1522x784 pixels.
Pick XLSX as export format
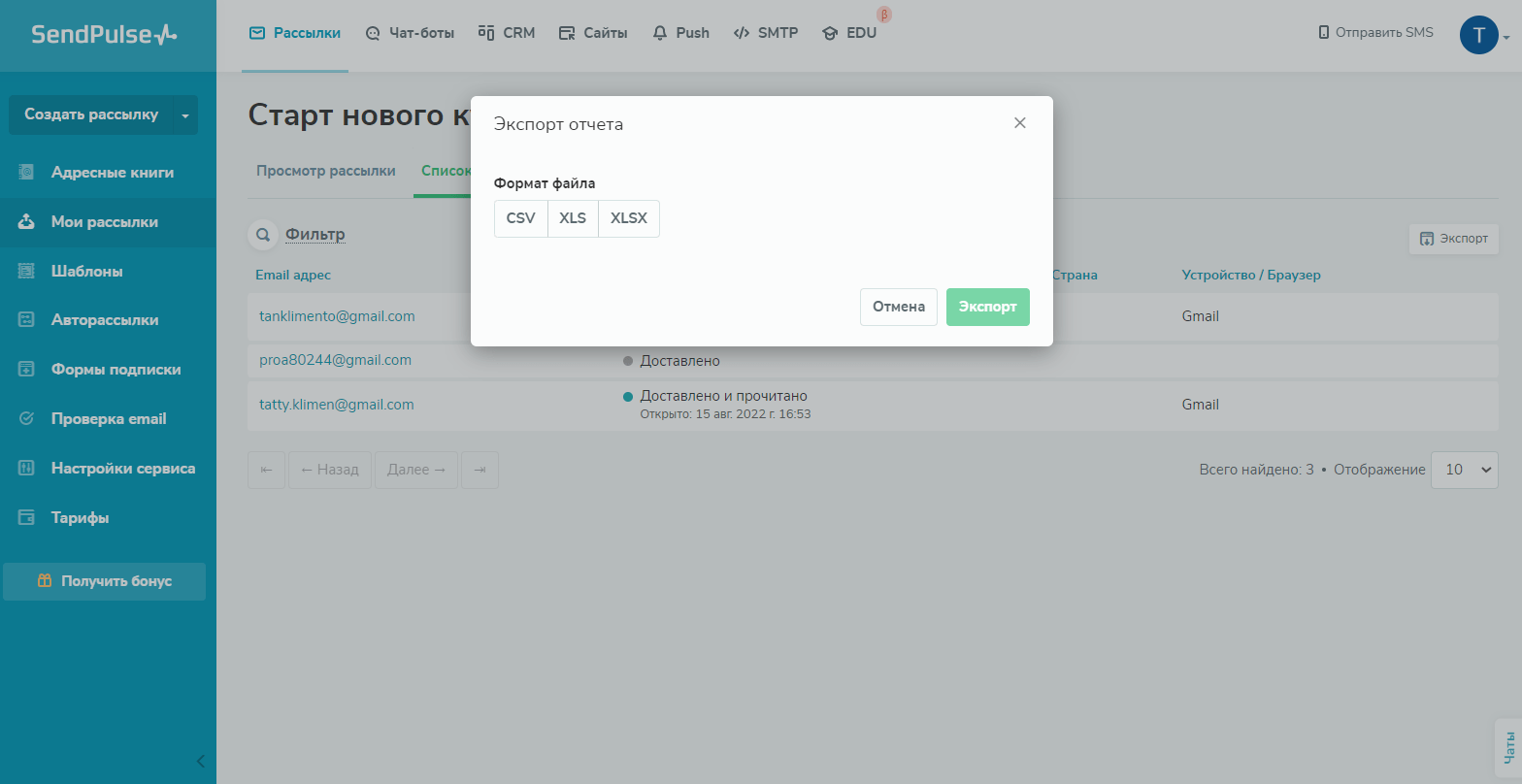[628, 218]
